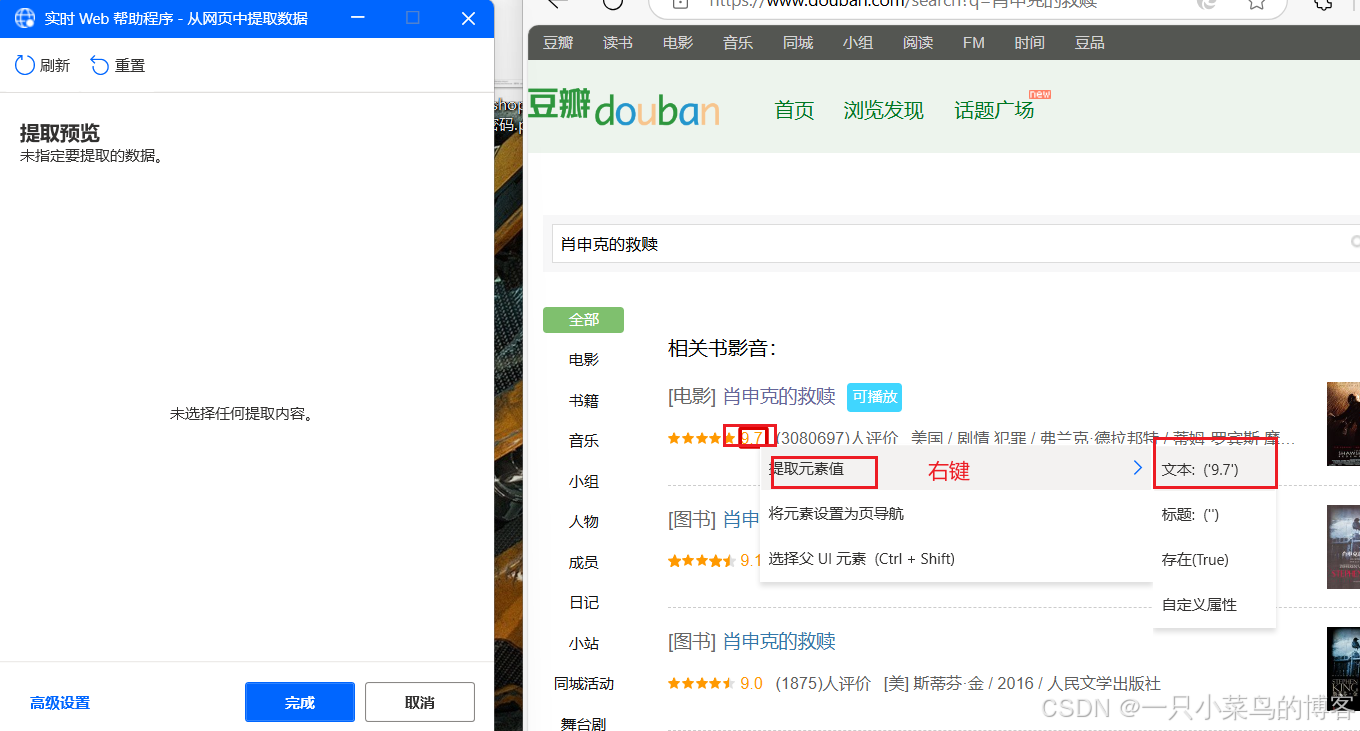Click the 豆瓣 douban logo
The height and width of the screenshot is (731, 1360).
click(623, 108)
